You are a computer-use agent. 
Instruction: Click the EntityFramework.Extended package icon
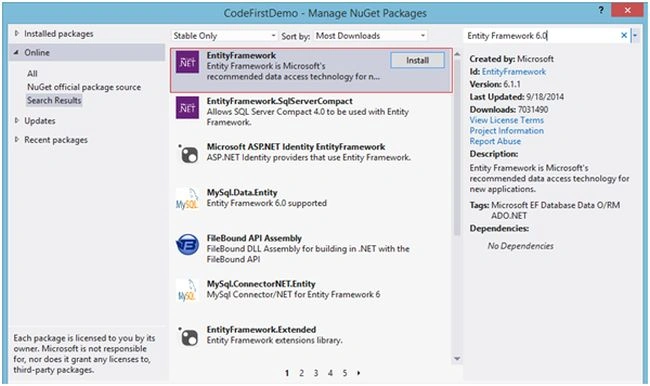click(188, 337)
